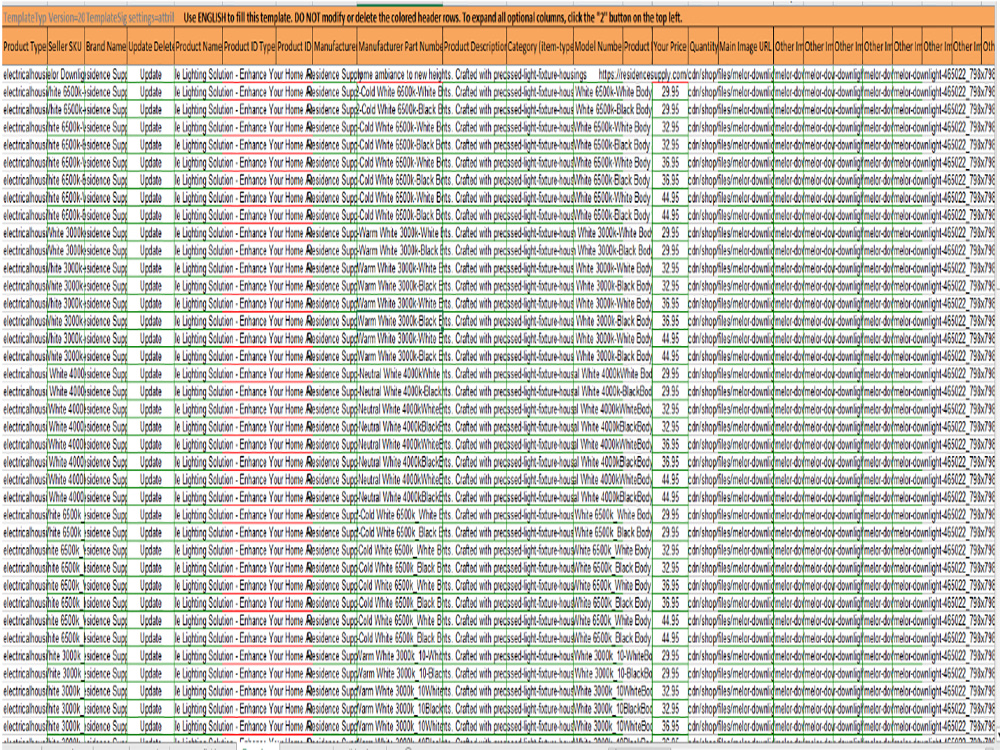Click the faded TemplateType cell in top row
Viewport: 1000px width, 750px height.
(x=24, y=18)
